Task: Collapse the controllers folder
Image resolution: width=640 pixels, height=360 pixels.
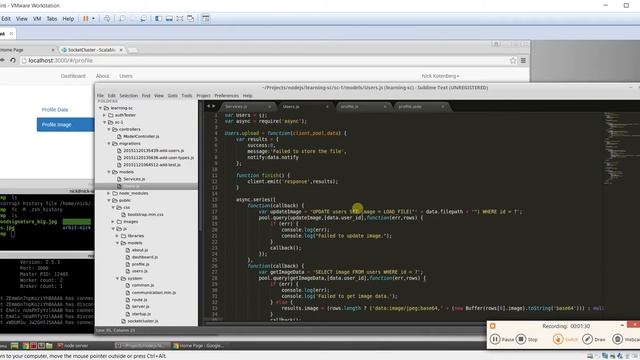Action: point(109,129)
